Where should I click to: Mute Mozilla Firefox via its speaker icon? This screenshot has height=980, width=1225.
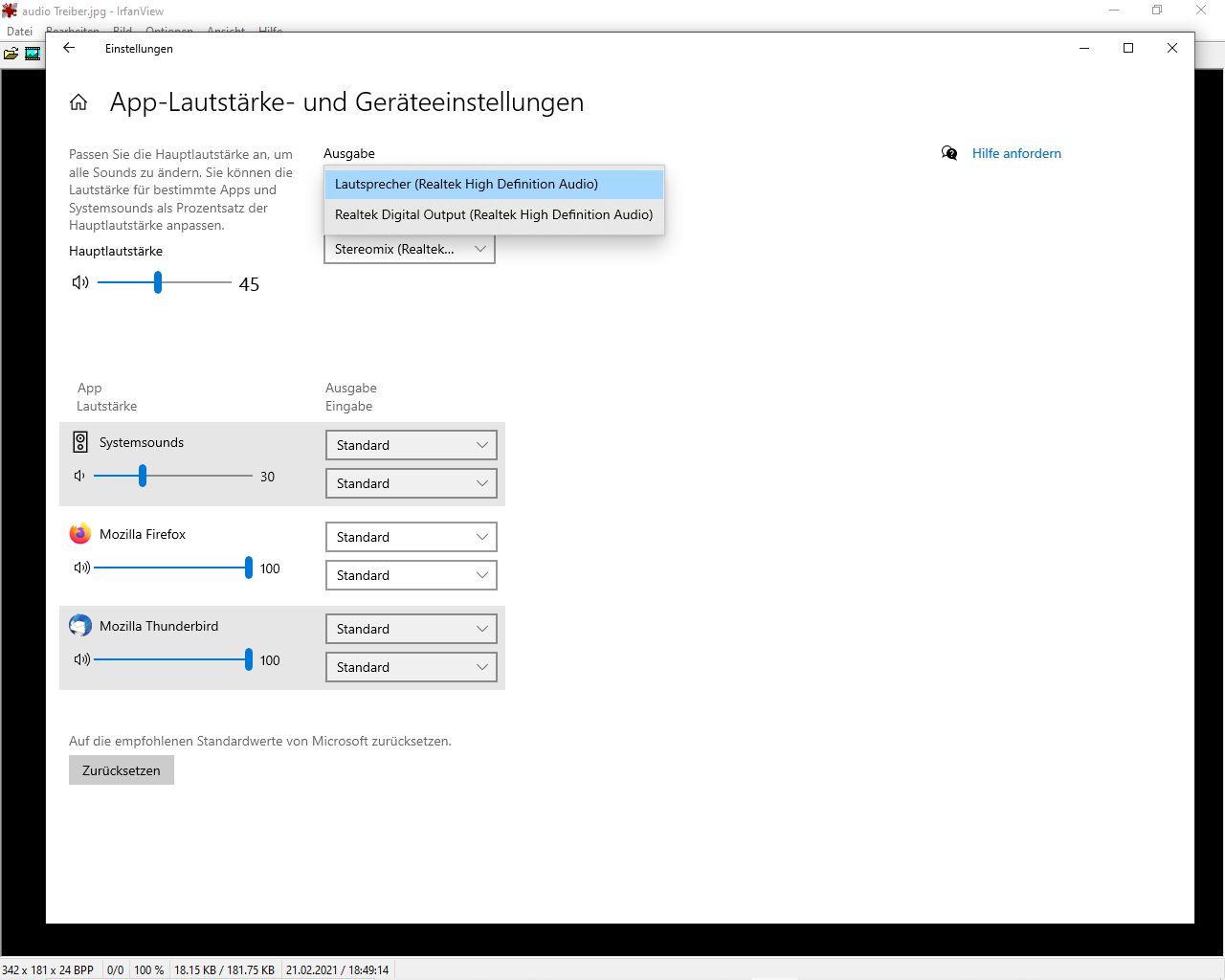coord(81,568)
